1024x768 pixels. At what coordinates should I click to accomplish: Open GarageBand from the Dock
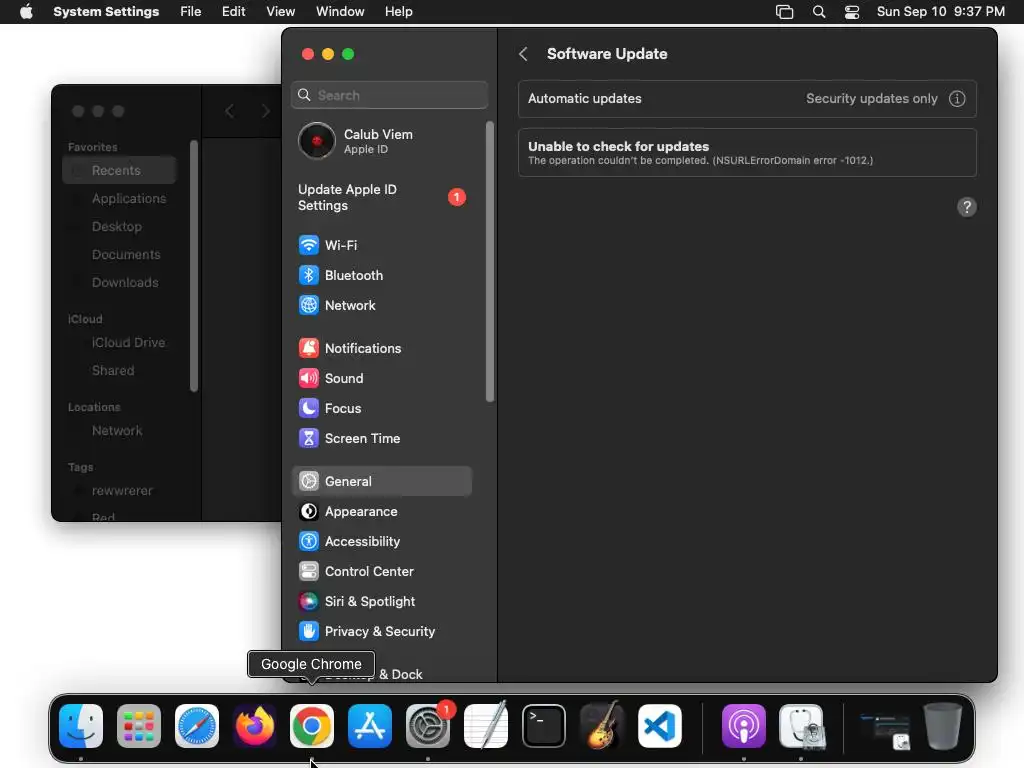601,726
